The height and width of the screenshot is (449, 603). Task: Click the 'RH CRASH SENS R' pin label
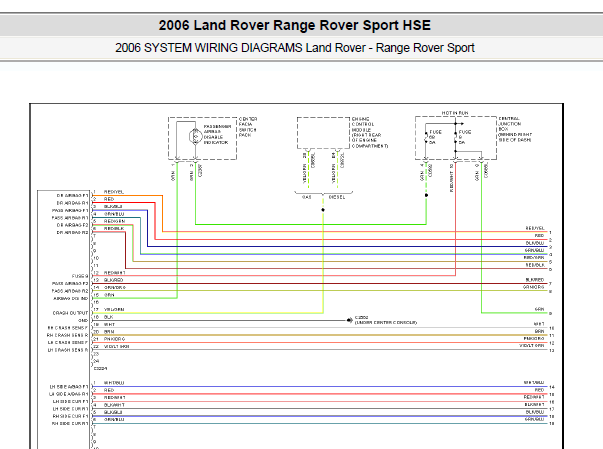click(x=68, y=335)
